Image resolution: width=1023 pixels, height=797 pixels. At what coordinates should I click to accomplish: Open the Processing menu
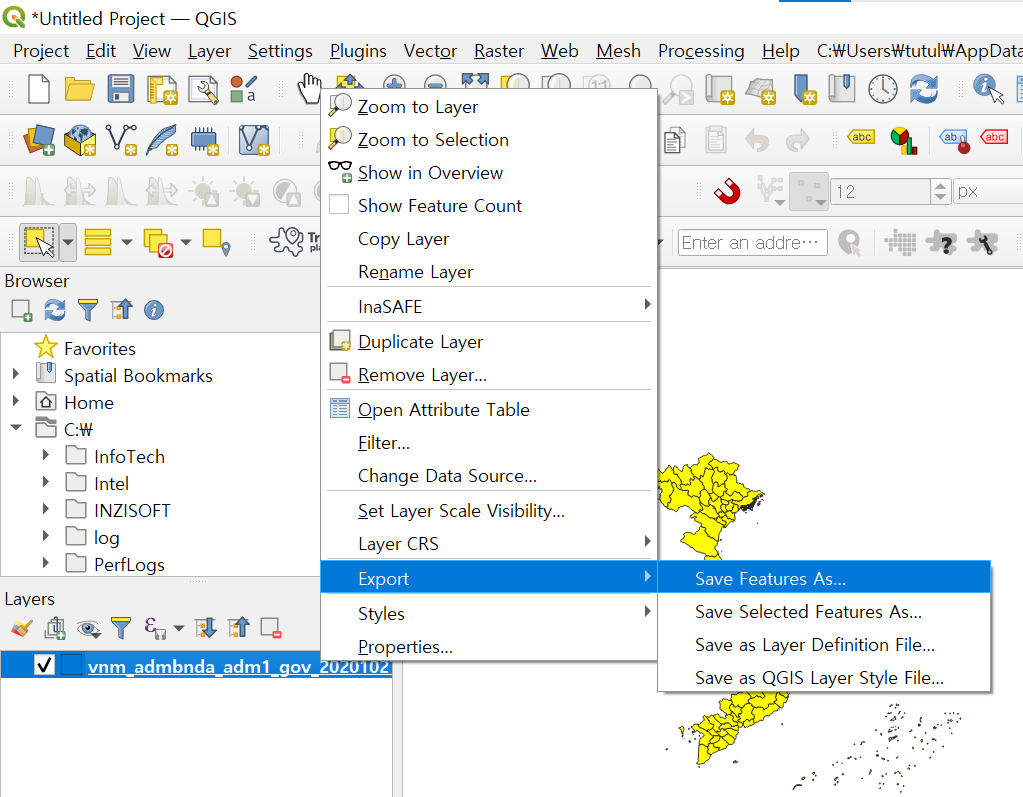click(701, 51)
